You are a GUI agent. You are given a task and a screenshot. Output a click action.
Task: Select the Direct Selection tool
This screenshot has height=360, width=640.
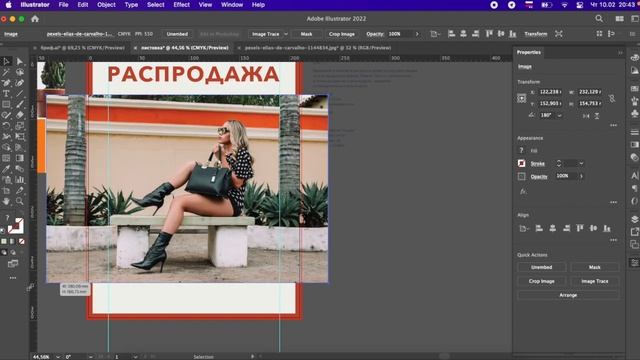tap(20, 62)
